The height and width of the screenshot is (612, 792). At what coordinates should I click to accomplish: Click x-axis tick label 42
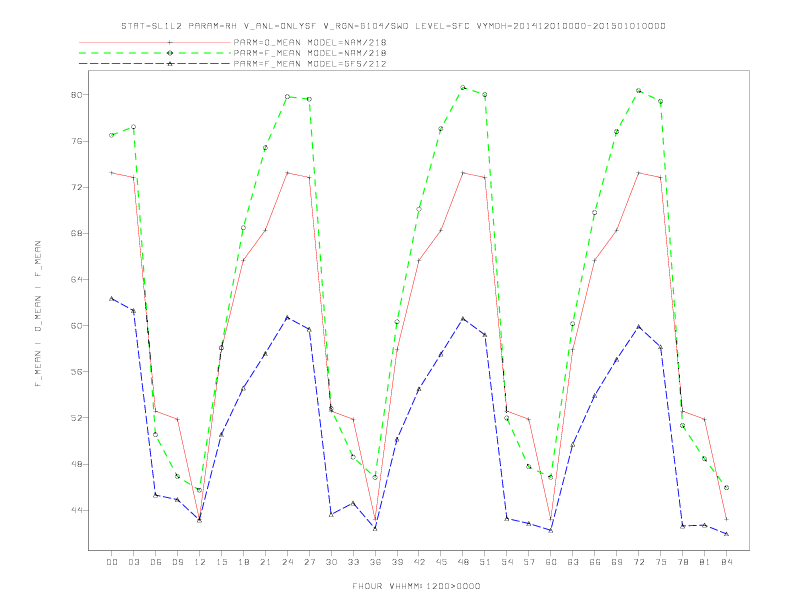[x=419, y=562]
